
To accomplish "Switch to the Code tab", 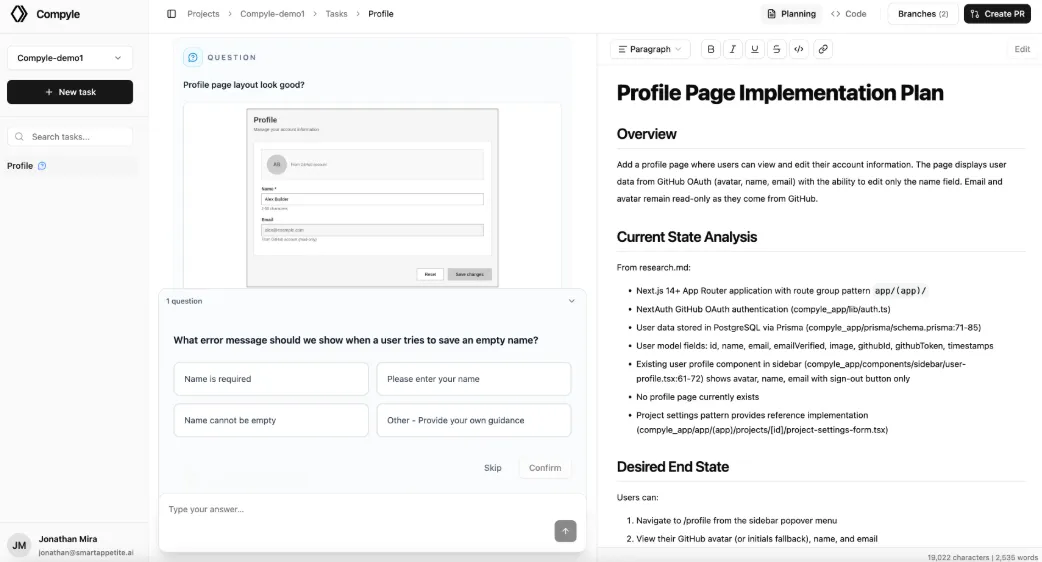I will (848, 14).
